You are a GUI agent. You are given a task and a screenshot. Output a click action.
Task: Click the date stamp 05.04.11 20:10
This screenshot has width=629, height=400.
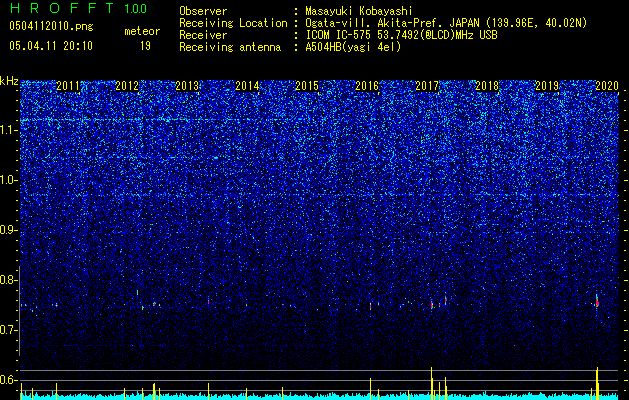51,46
